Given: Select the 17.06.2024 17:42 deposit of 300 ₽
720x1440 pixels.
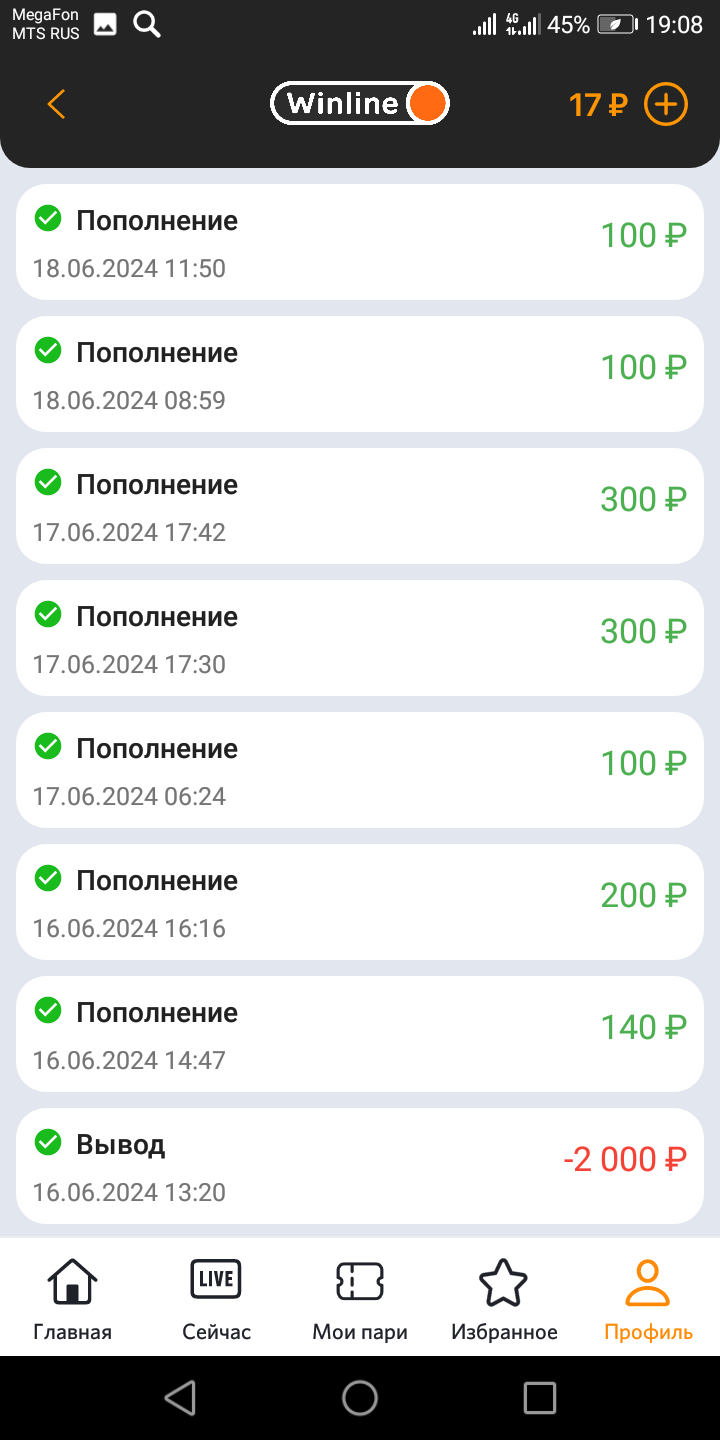Looking at the screenshot, I should (x=360, y=506).
